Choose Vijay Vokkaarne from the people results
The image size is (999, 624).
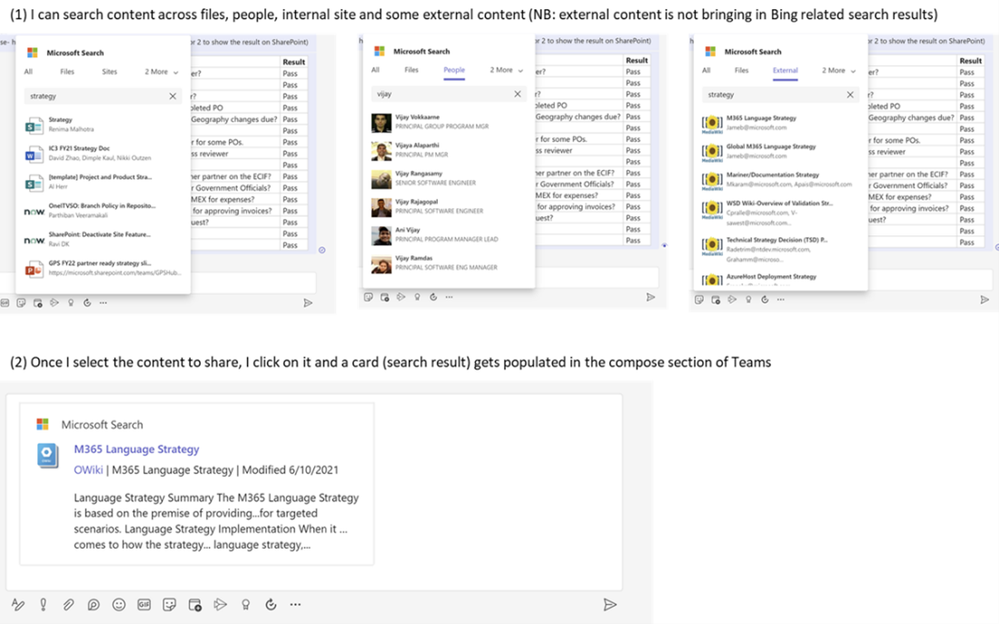click(x=449, y=122)
